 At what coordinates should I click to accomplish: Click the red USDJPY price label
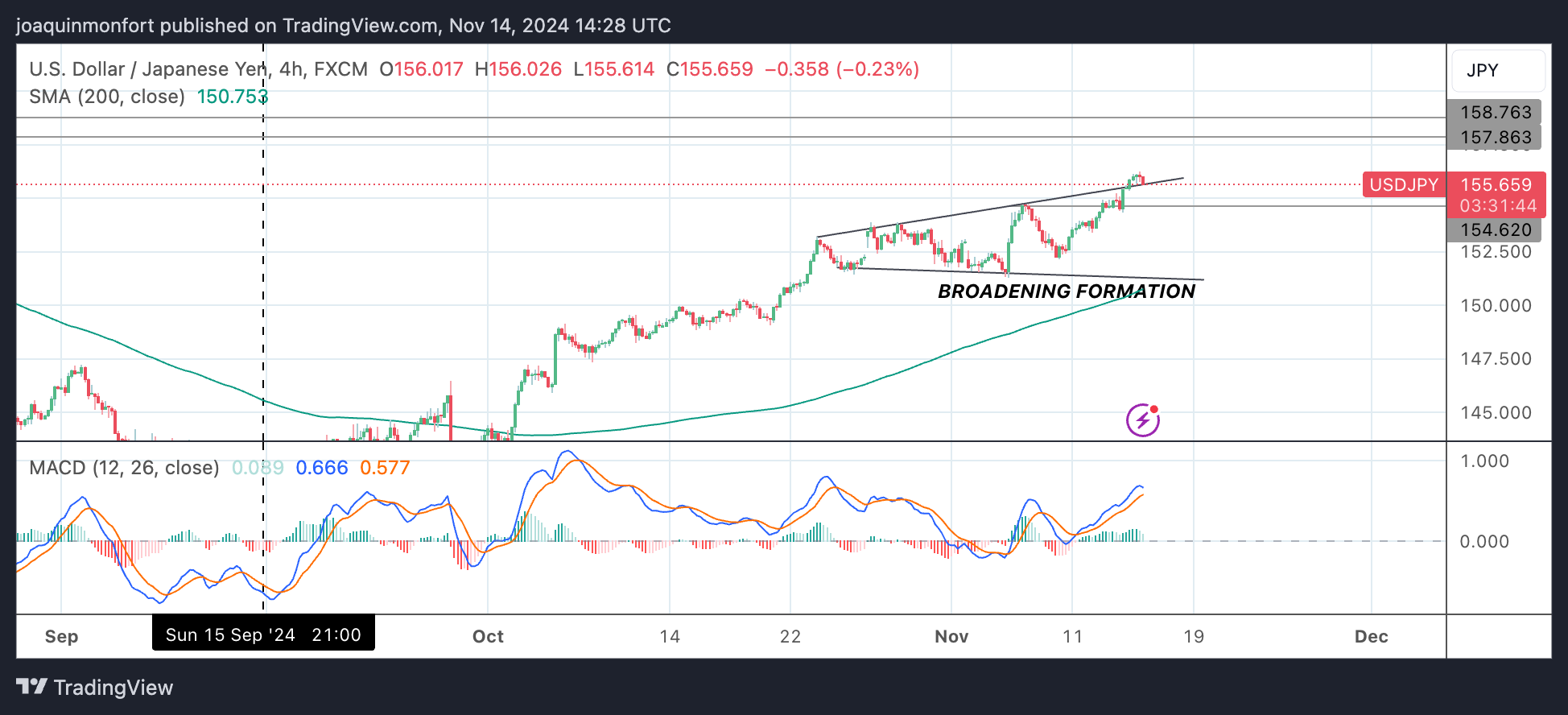[1404, 185]
